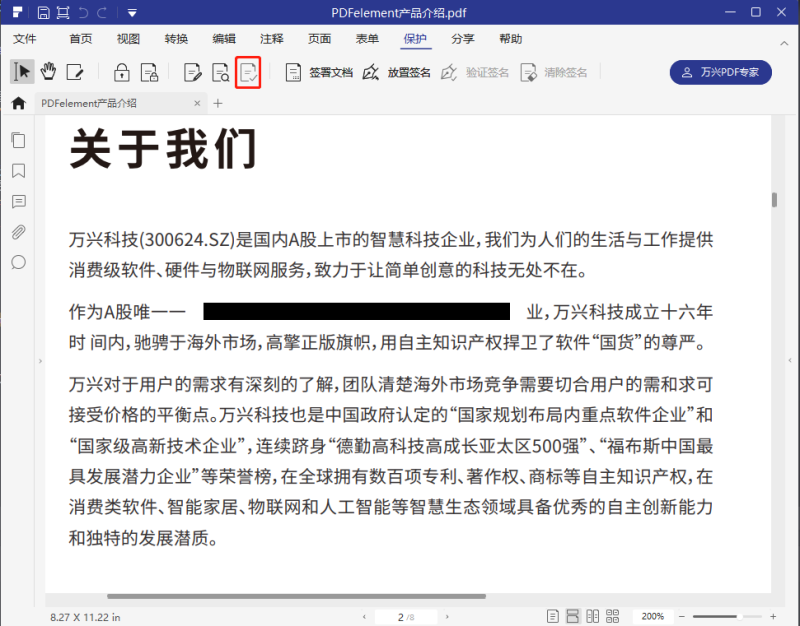Open the 文件 menu
This screenshot has height=626, width=800.
pos(24,39)
